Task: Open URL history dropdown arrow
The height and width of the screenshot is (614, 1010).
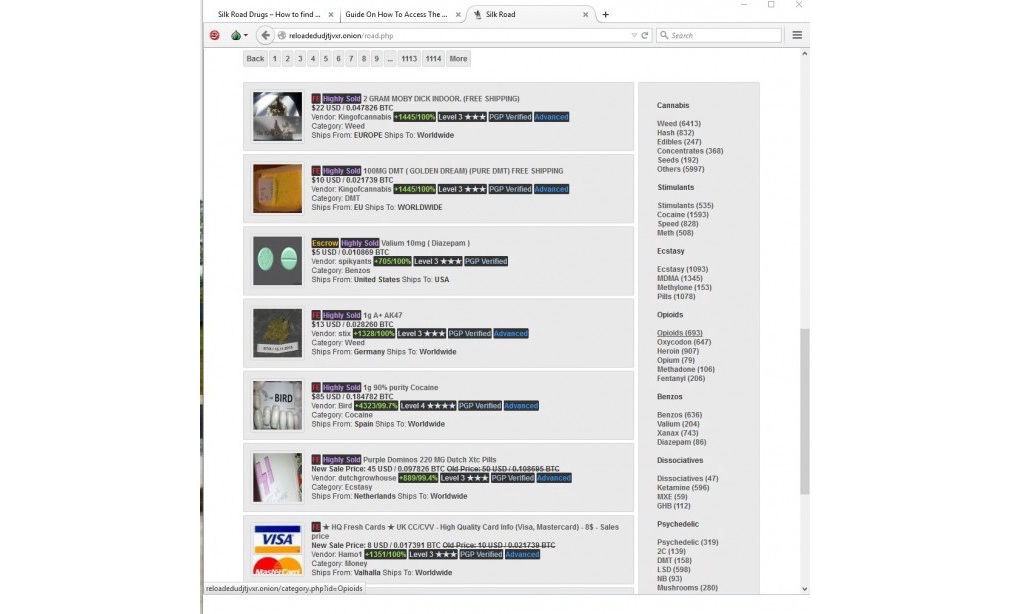Action: (634, 35)
